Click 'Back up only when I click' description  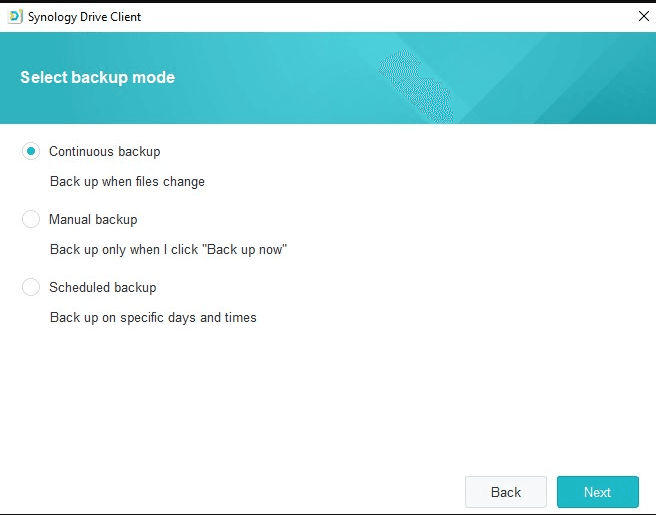[169, 249]
